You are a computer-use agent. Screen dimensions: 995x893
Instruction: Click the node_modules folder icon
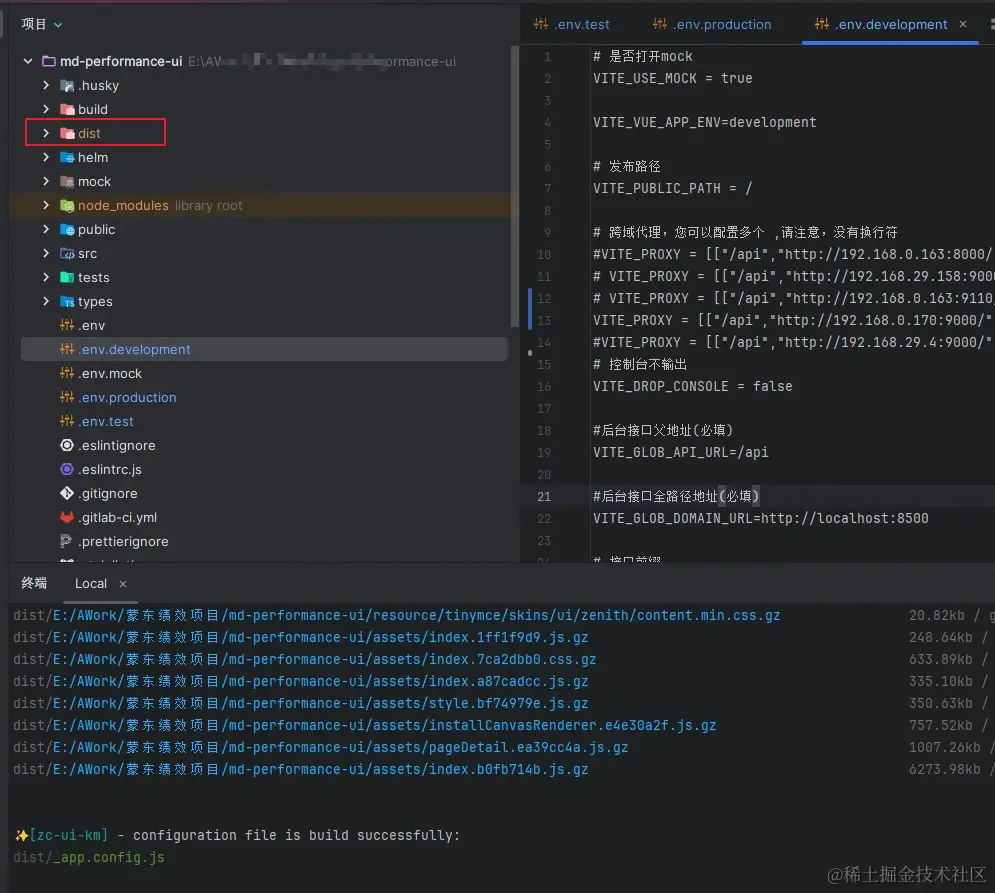(x=67, y=206)
